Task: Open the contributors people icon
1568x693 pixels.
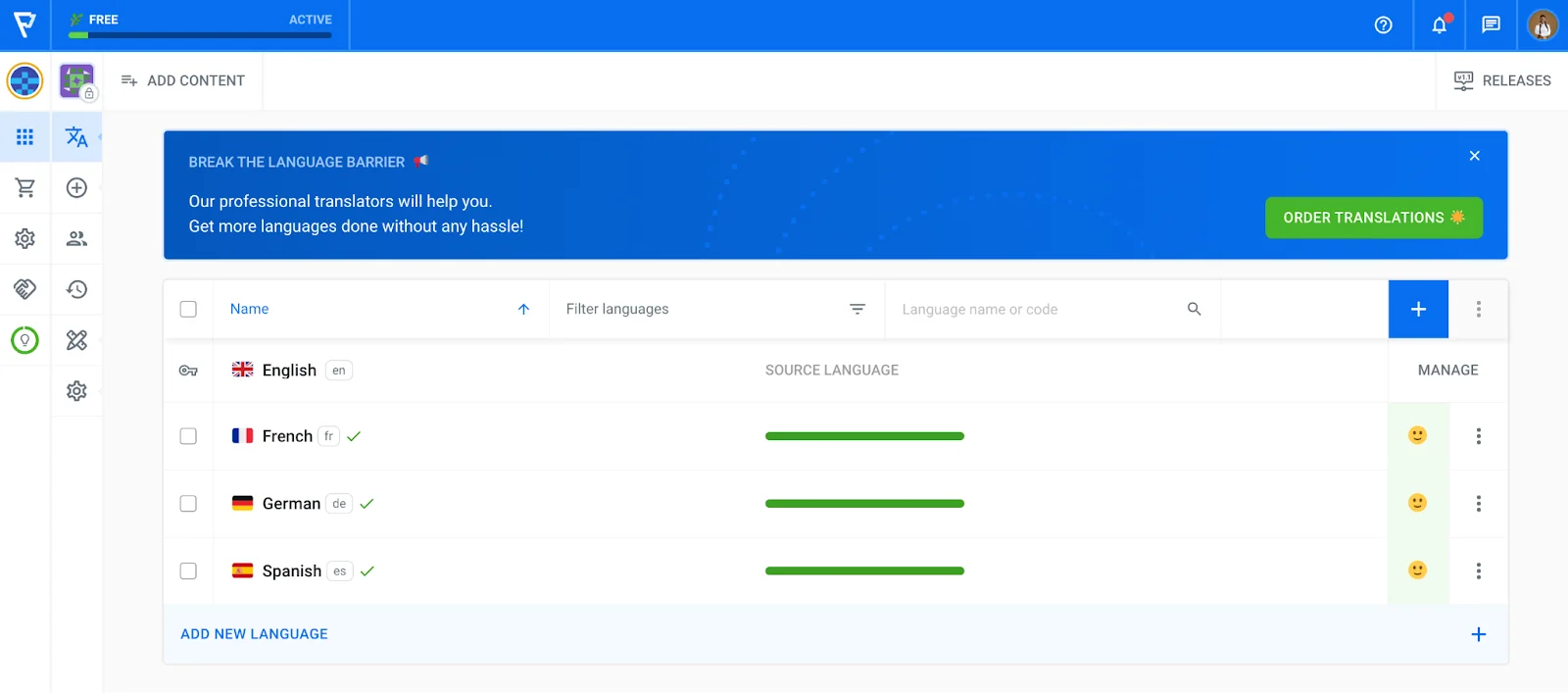Action: [x=76, y=238]
